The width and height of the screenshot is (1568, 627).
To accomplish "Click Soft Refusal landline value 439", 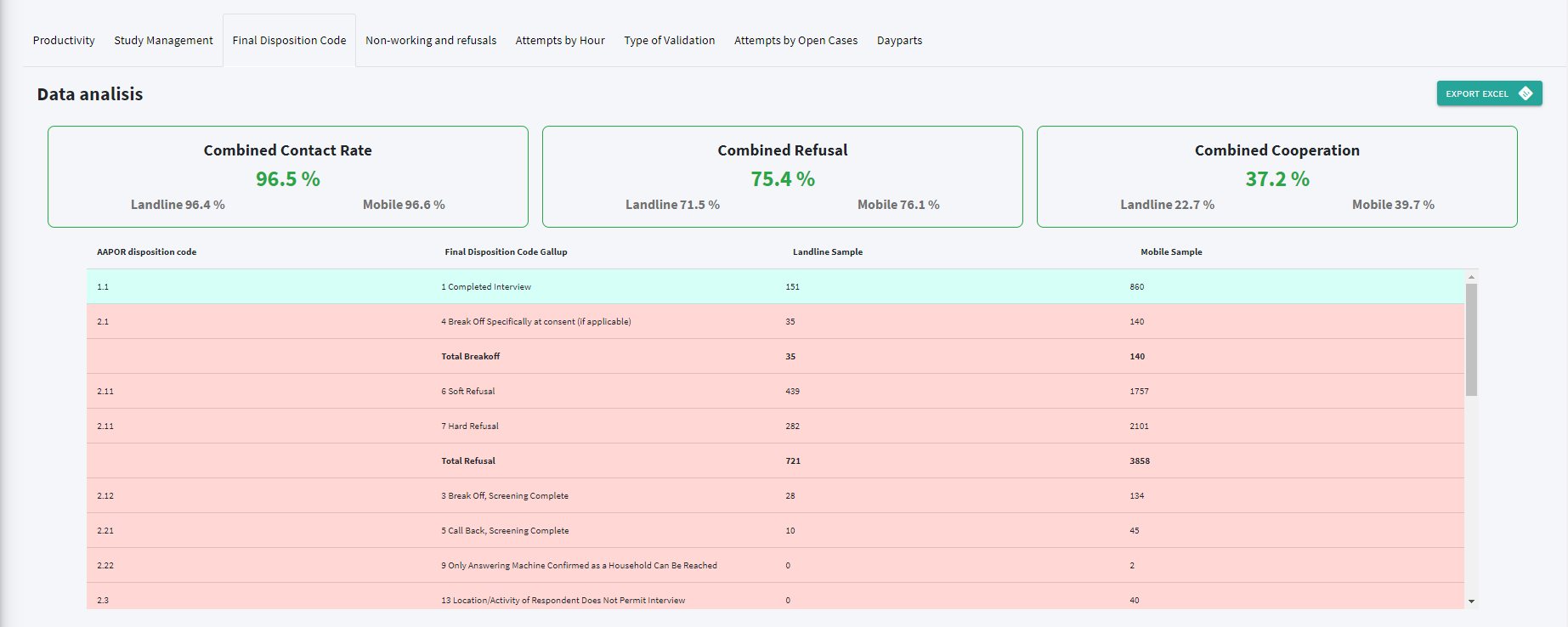I will (x=792, y=392).
